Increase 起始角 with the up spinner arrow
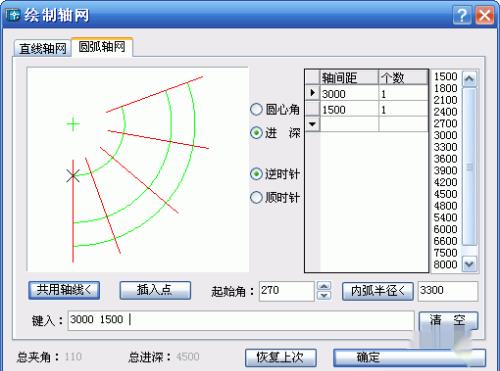500x371 pixels. 324,286
